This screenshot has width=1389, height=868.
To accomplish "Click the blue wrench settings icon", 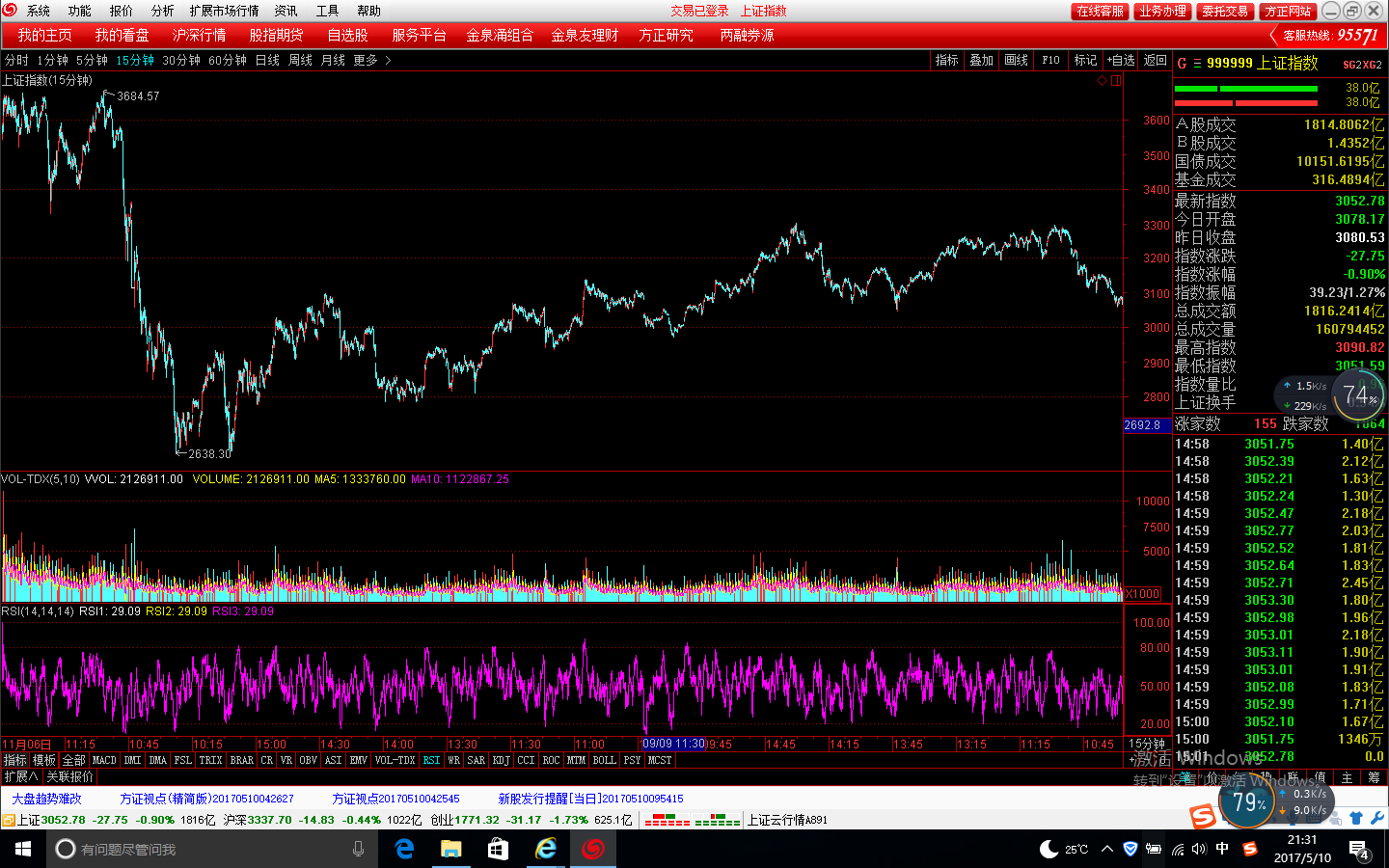I will tap(1376, 818).
